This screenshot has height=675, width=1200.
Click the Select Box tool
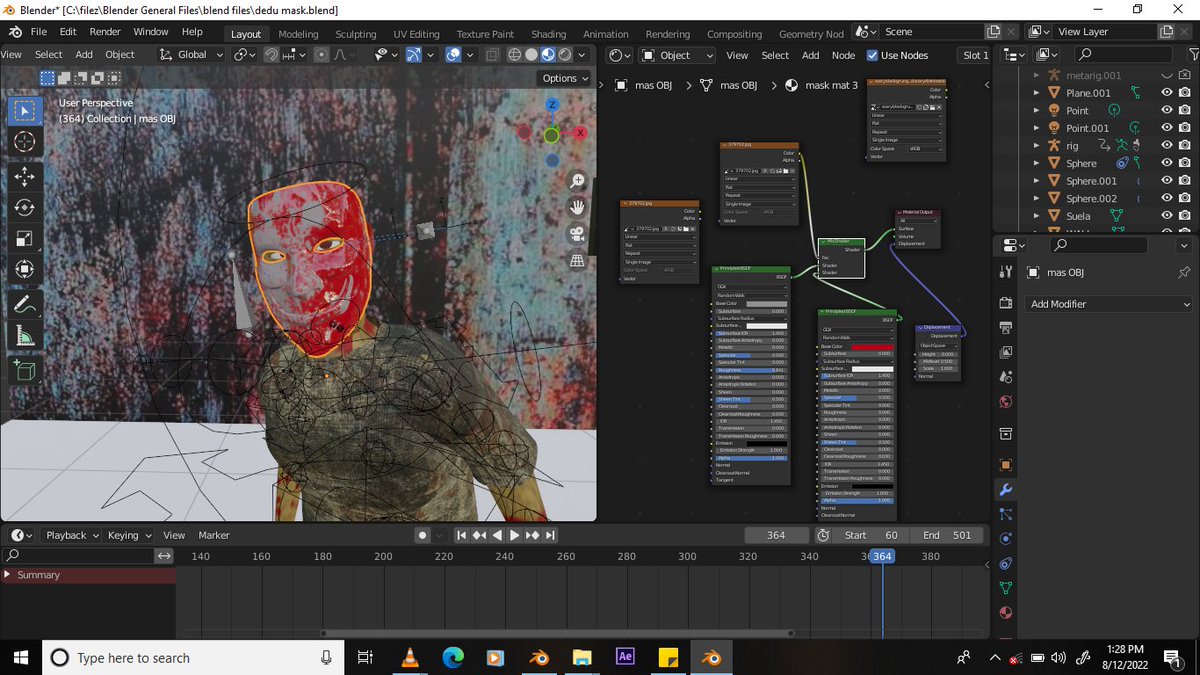point(25,111)
